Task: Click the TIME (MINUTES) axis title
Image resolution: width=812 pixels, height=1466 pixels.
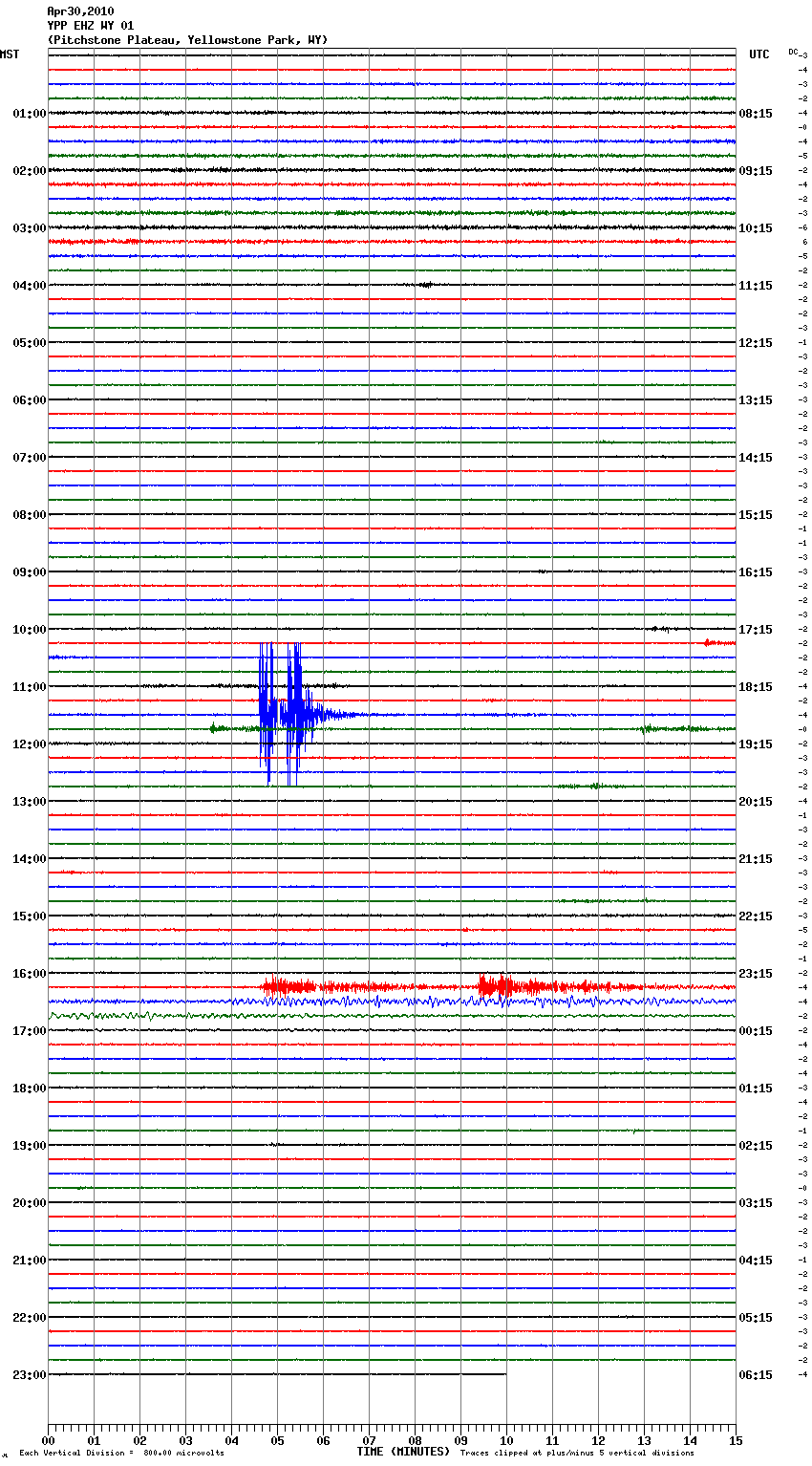Action: (403, 1452)
